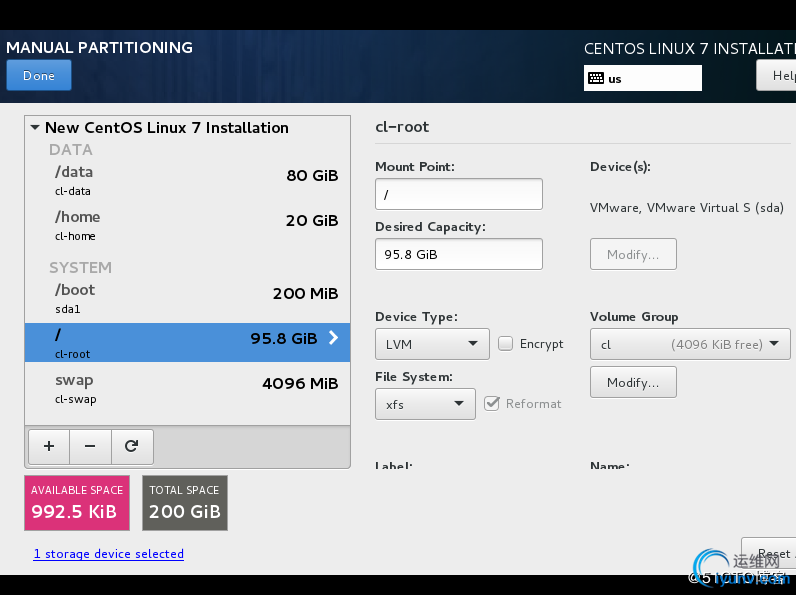
Task: Open the File System xfs dropdown
Action: pyautogui.click(x=425, y=404)
